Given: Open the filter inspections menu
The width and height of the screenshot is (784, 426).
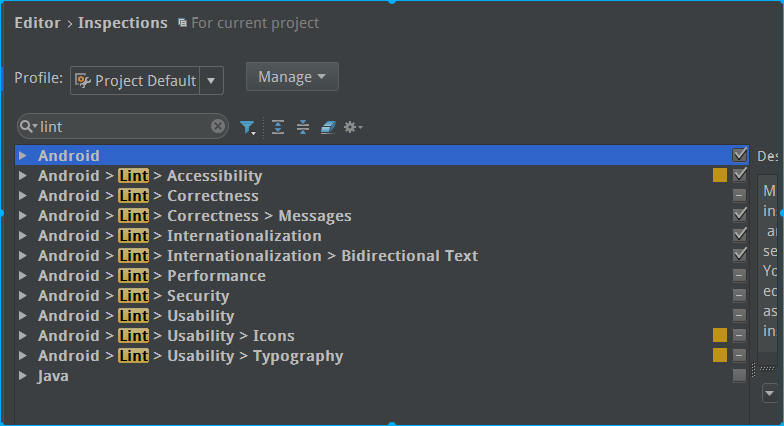Looking at the screenshot, I should (x=247, y=127).
